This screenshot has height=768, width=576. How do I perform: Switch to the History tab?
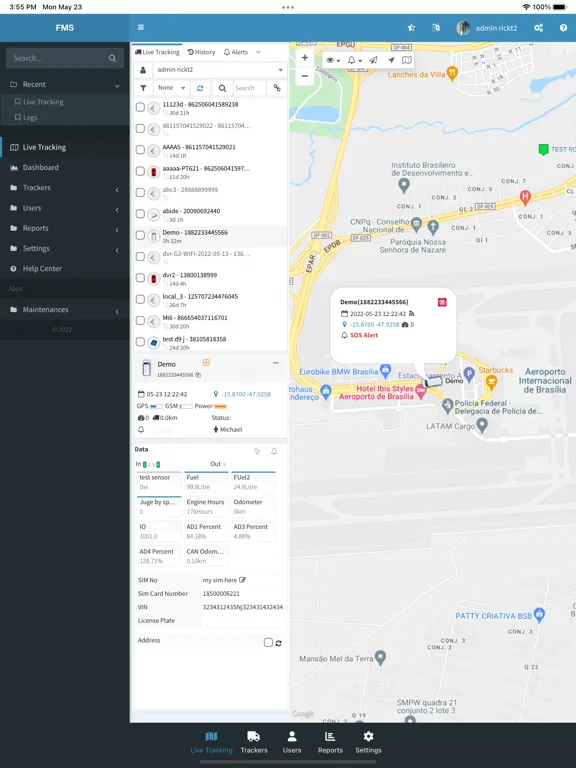[x=201, y=52]
